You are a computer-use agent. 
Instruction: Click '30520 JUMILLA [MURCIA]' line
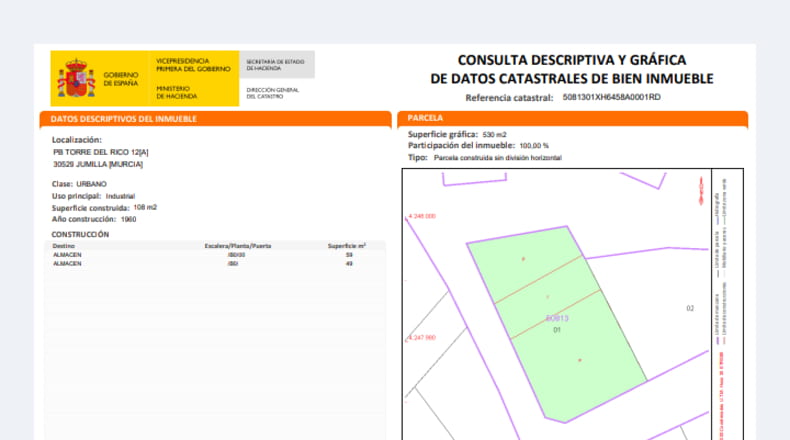click(x=98, y=164)
